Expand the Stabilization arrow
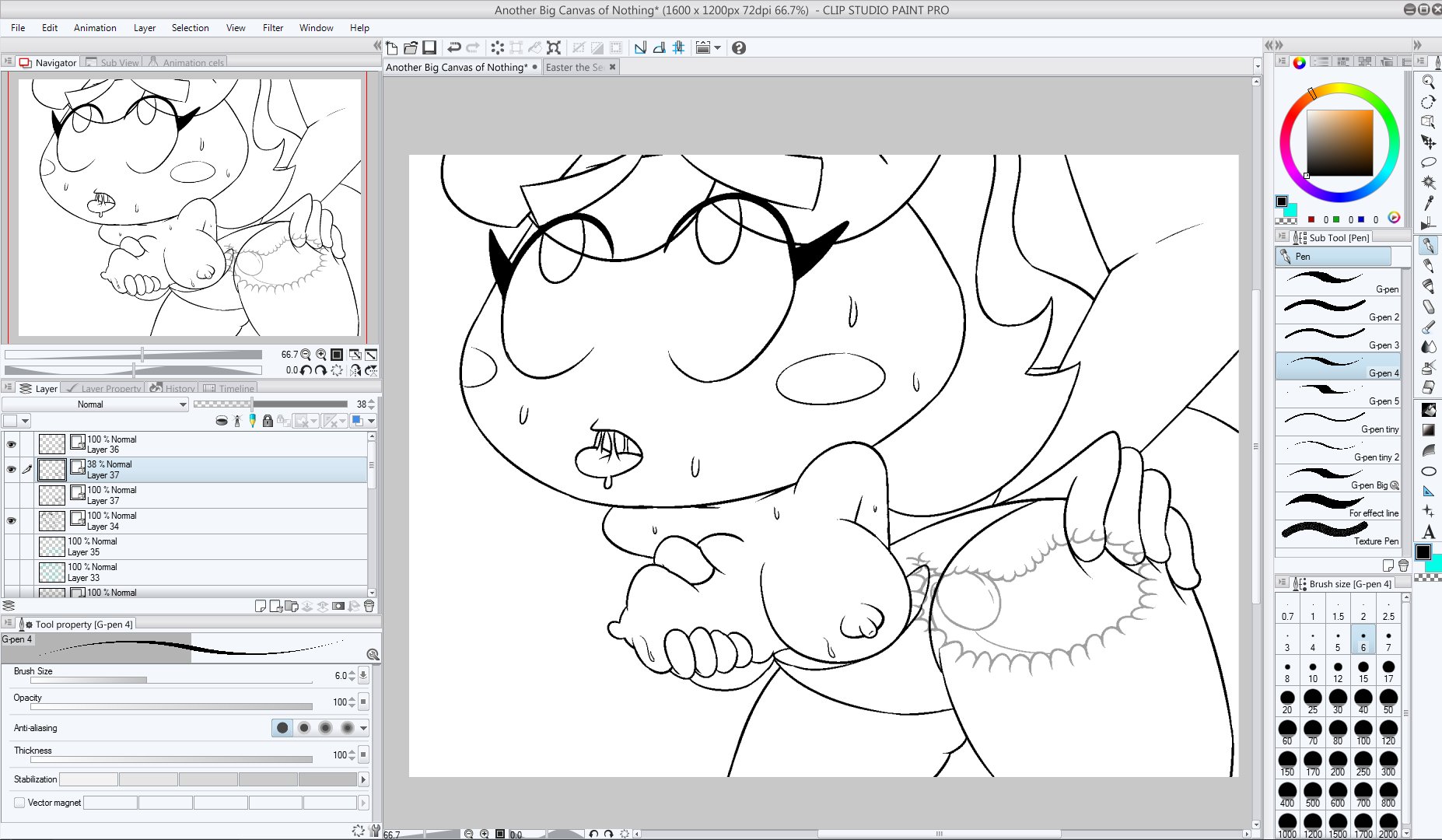1442x840 pixels. point(362,779)
